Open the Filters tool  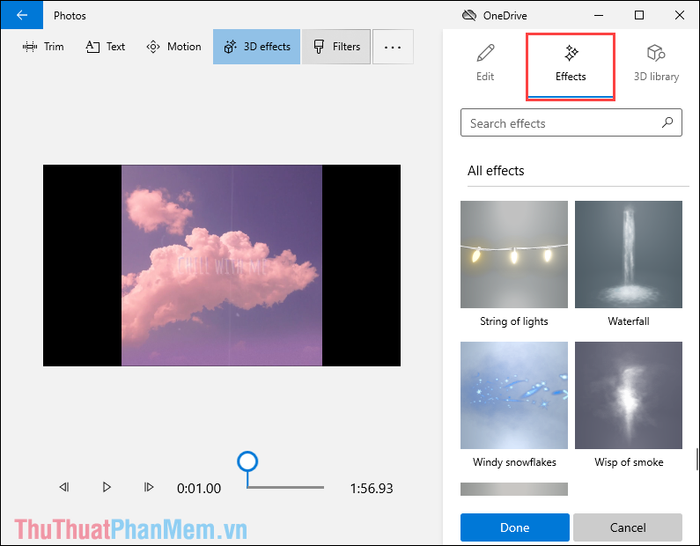coord(337,47)
